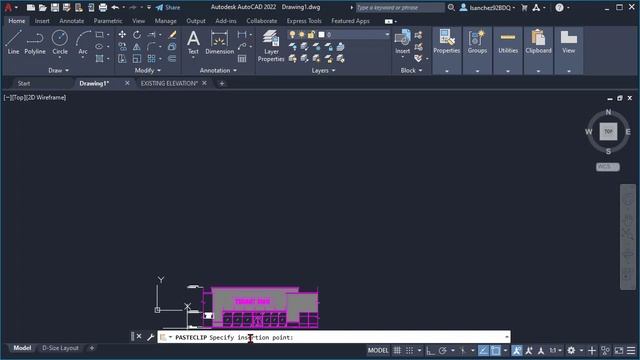Open the Groups panel button
640x360 pixels.
[477, 42]
